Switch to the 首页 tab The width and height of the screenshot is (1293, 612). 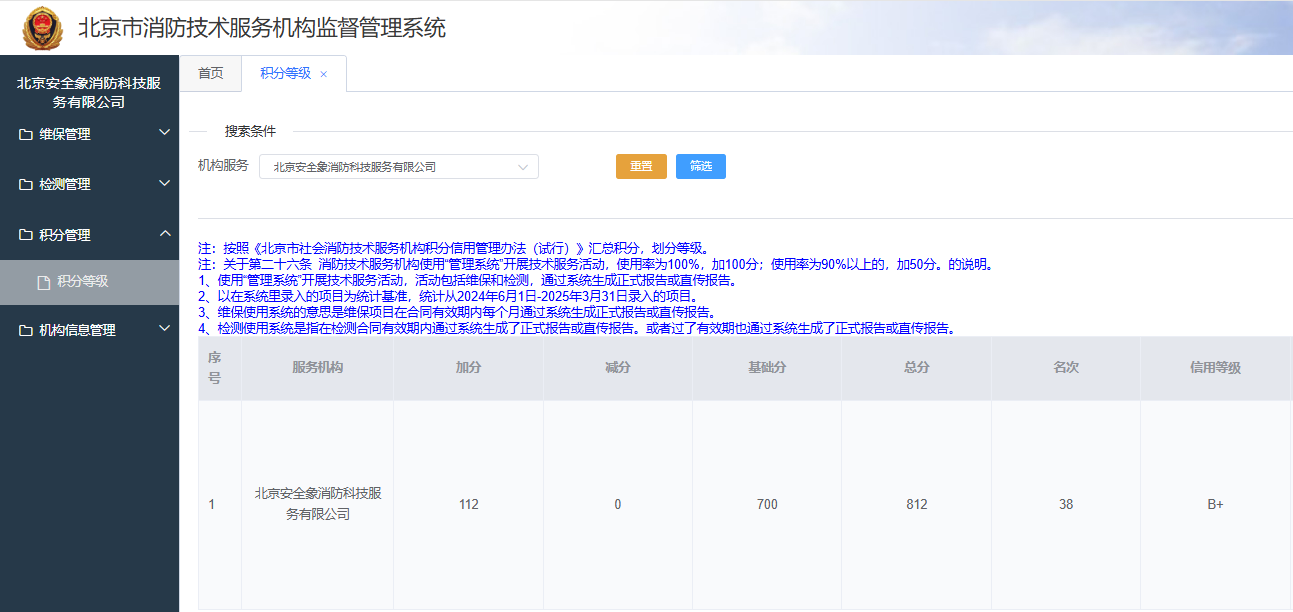tap(210, 74)
